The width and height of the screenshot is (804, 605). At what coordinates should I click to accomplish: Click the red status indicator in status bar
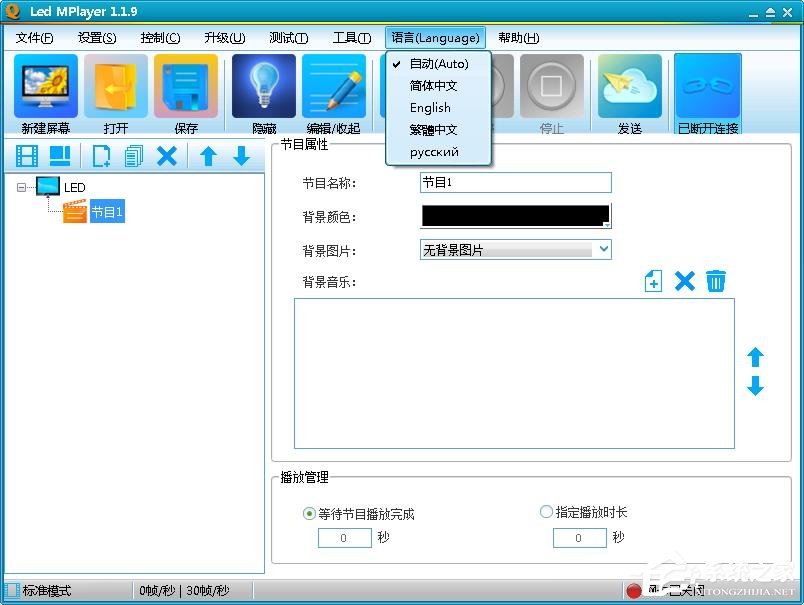[x=634, y=592]
